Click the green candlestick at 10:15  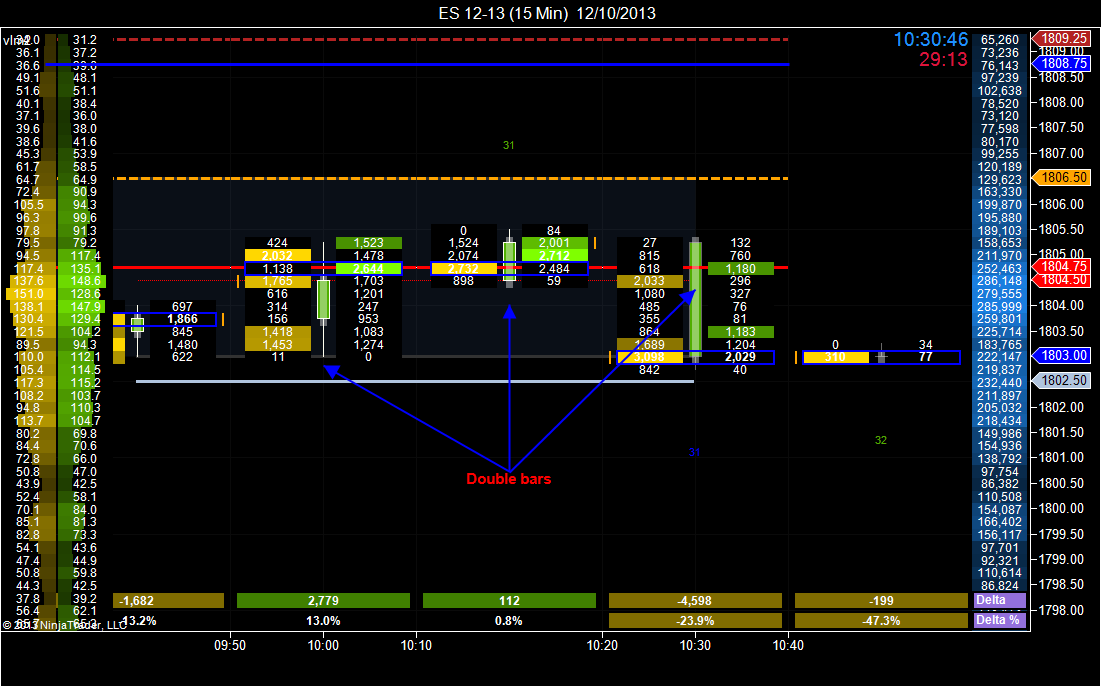509,261
